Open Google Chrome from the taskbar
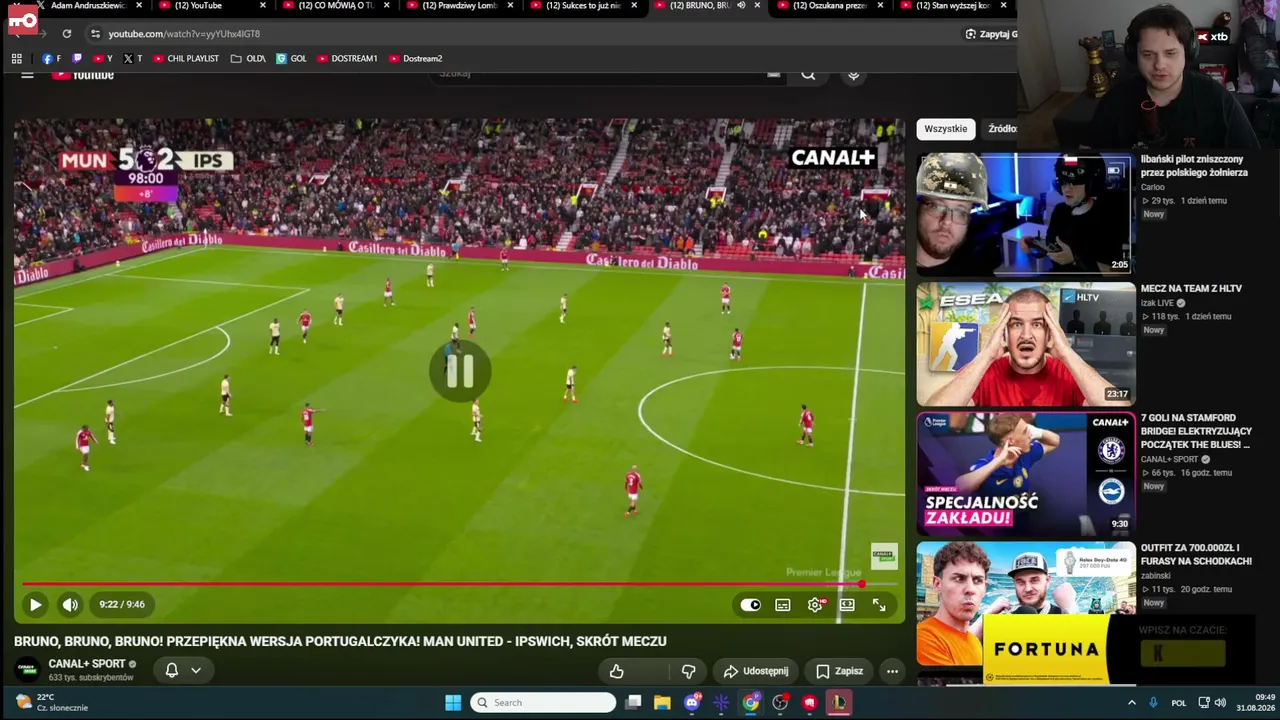1280x720 pixels. (751, 703)
